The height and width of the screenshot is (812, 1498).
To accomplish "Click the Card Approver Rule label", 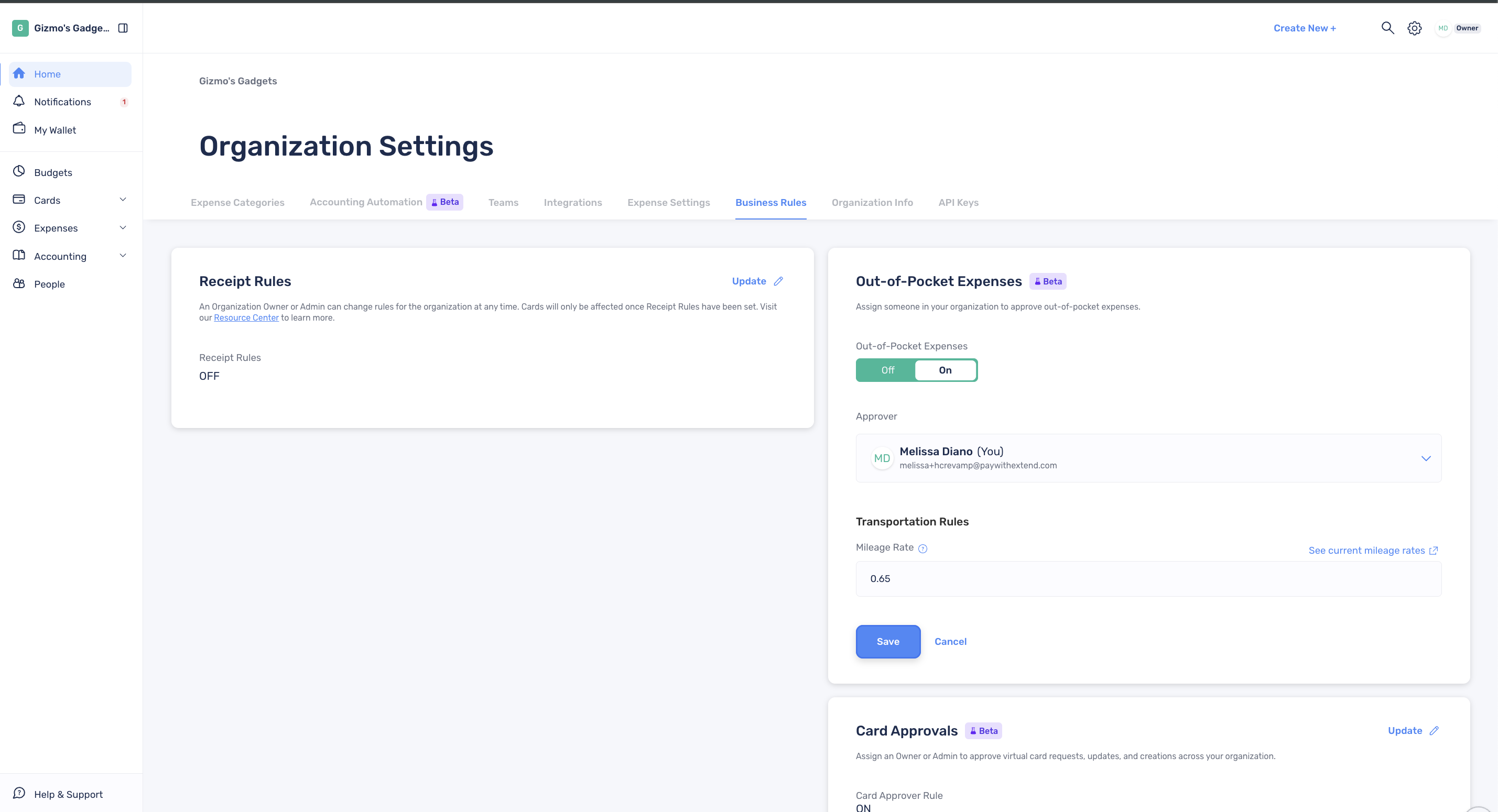I will coord(899,796).
